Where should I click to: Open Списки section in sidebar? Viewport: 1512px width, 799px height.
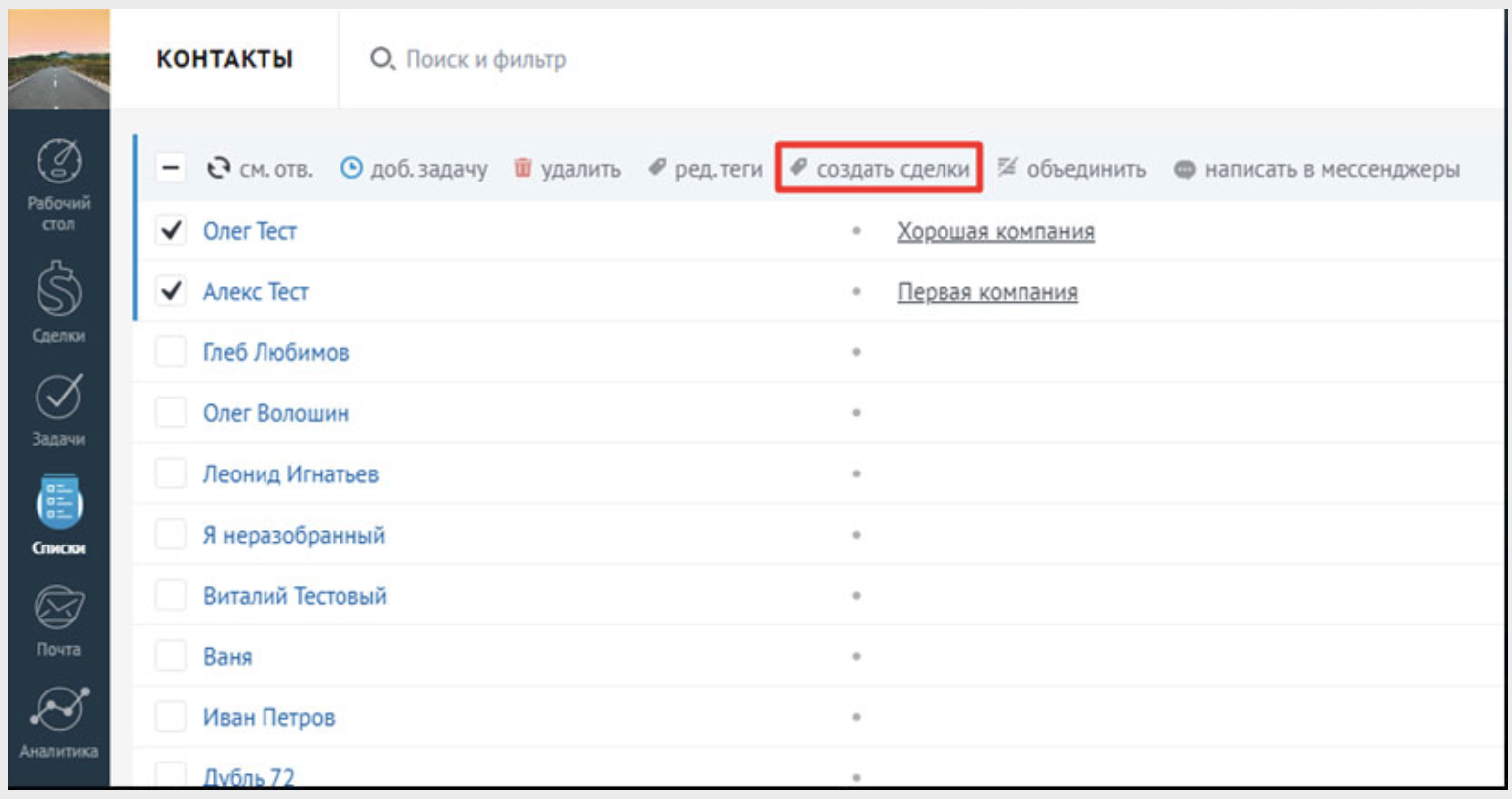click(58, 515)
